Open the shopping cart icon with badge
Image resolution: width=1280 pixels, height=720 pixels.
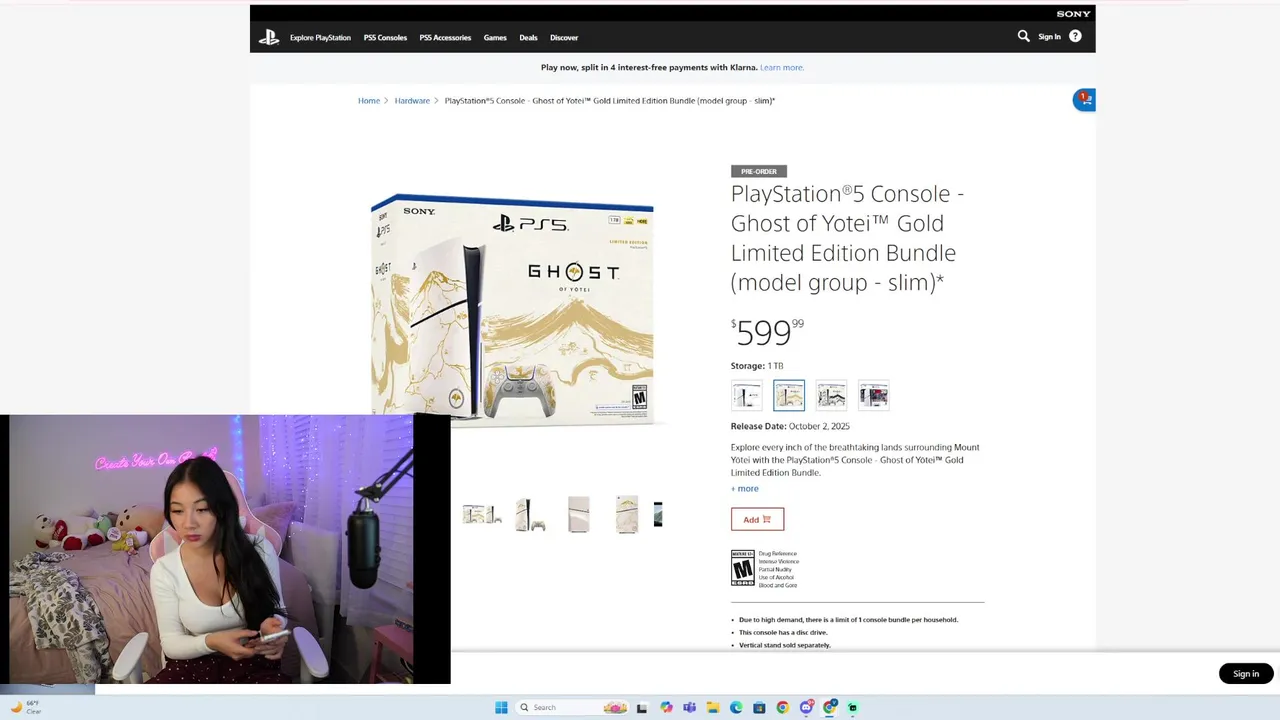[1084, 99]
